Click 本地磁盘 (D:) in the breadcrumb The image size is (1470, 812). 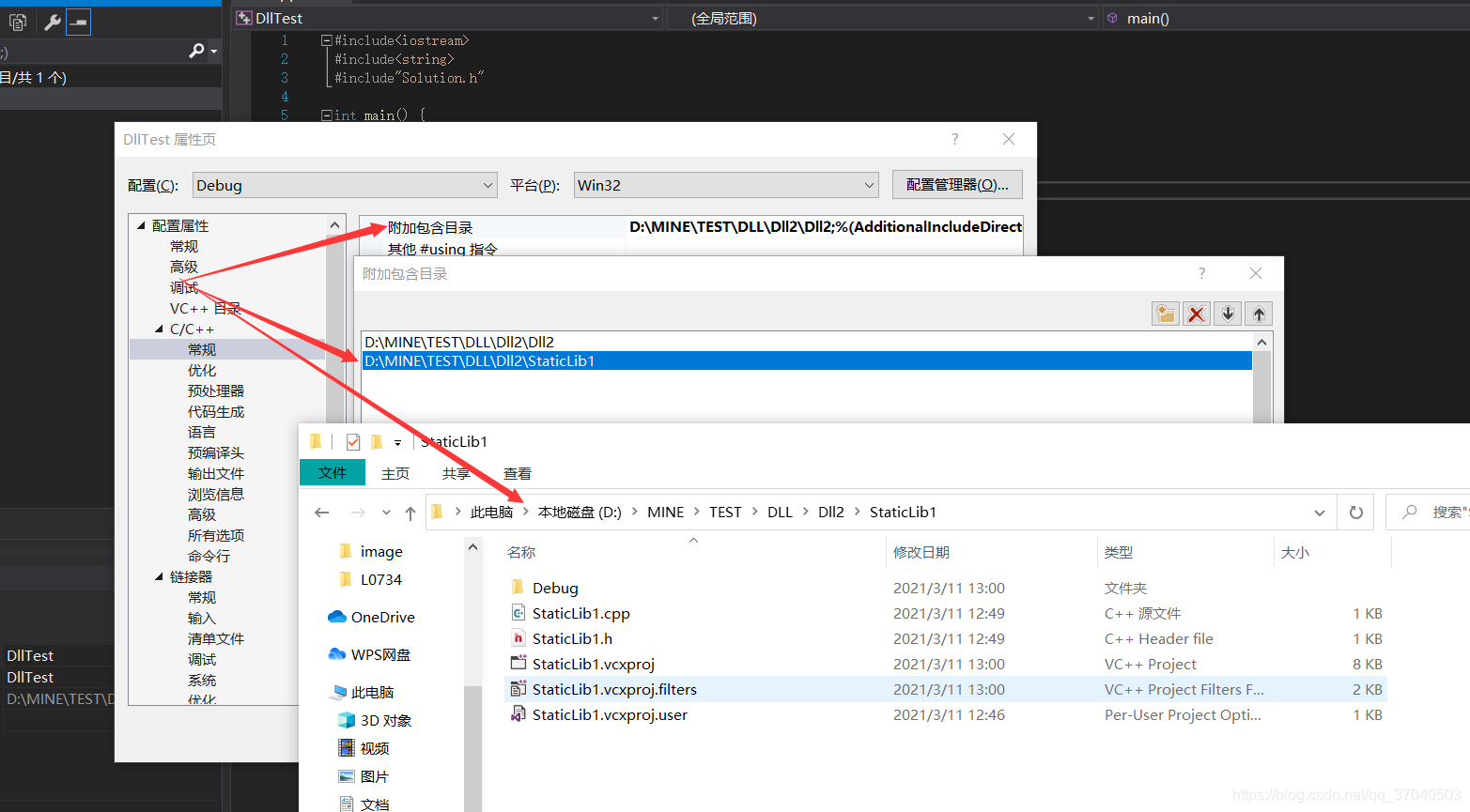tap(580, 513)
